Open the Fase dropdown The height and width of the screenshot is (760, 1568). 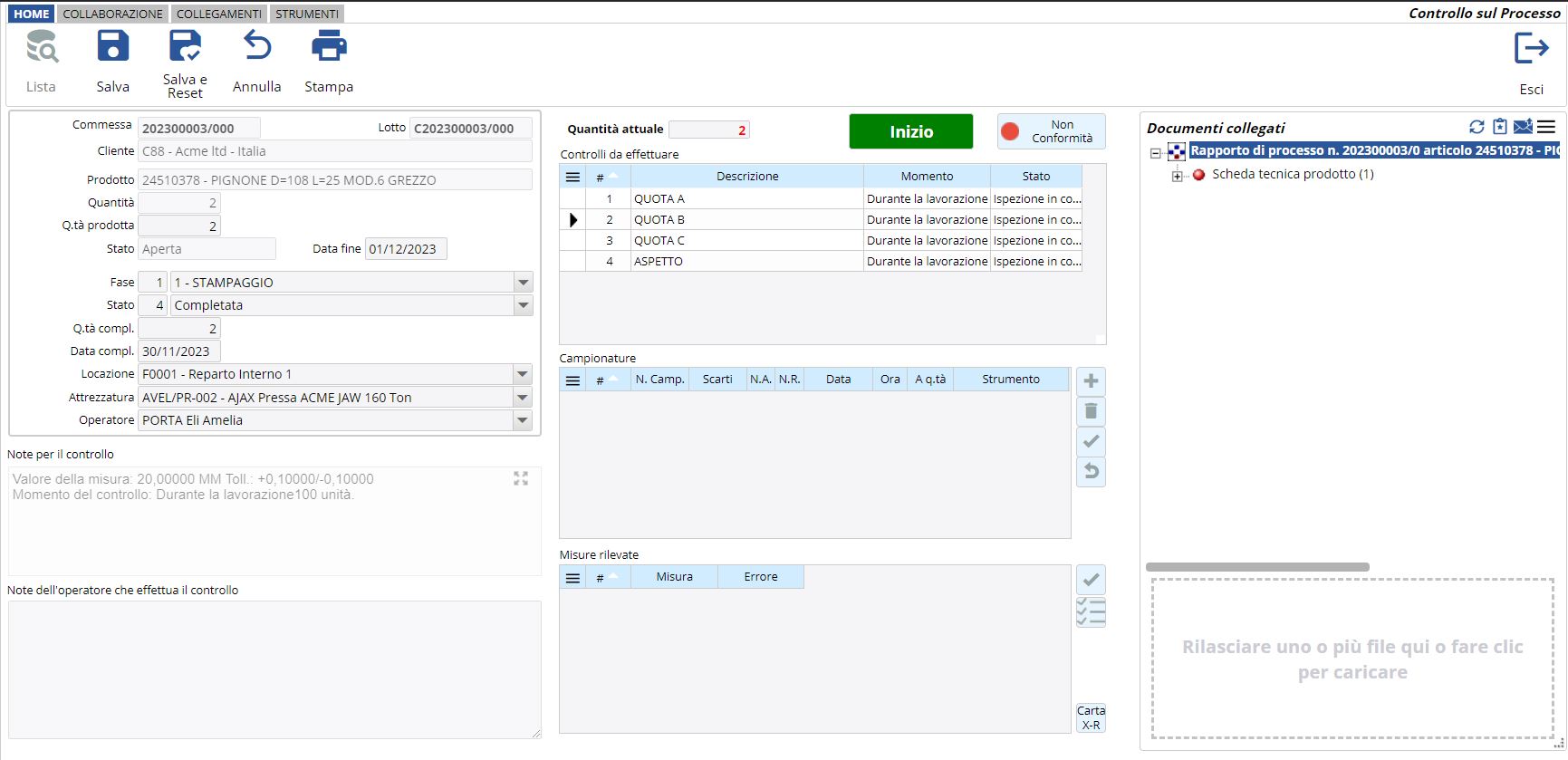click(523, 283)
